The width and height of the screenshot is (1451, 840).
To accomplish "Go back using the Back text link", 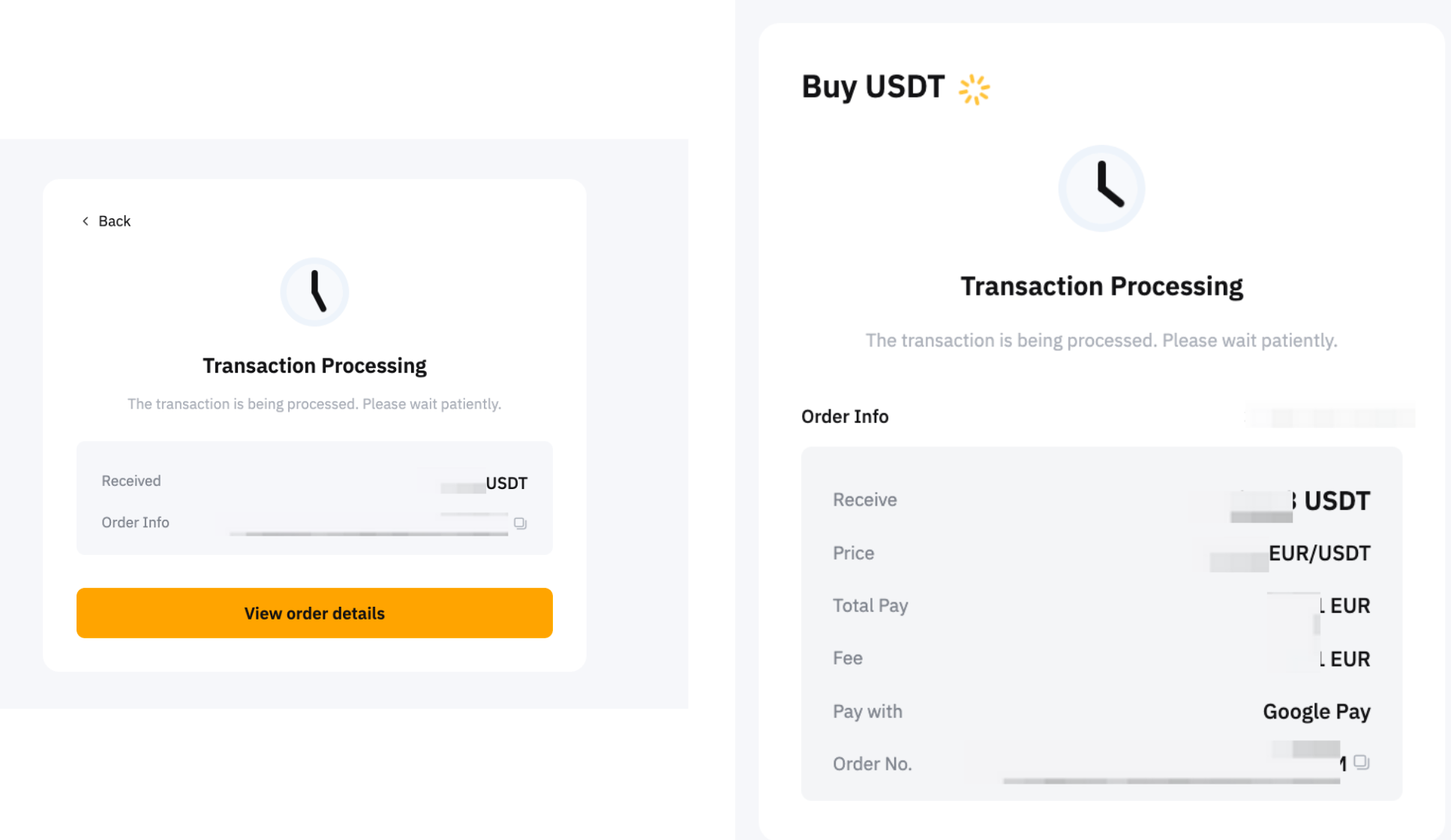I will click(114, 221).
